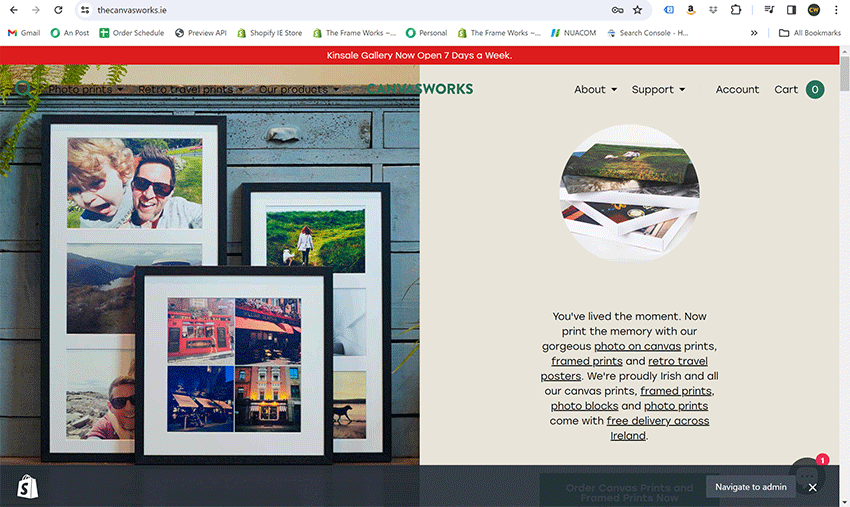
Task: Open the Gmail bookmark
Action: [x=24, y=33]
